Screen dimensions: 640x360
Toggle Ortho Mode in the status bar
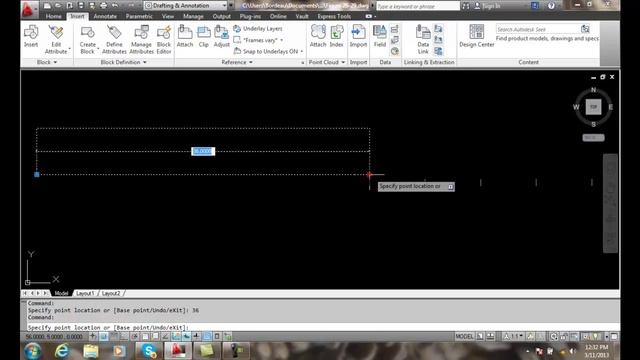coord(124,336)
